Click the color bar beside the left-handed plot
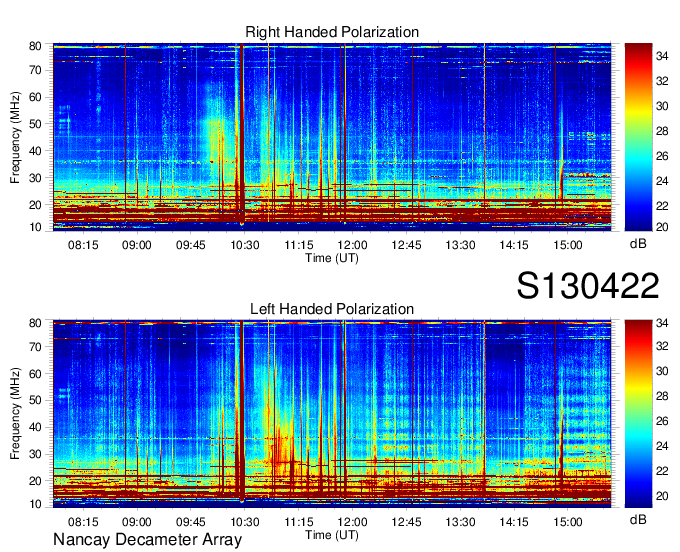The width and height of the screenshot is (680, 552). (x=638, y=414)
